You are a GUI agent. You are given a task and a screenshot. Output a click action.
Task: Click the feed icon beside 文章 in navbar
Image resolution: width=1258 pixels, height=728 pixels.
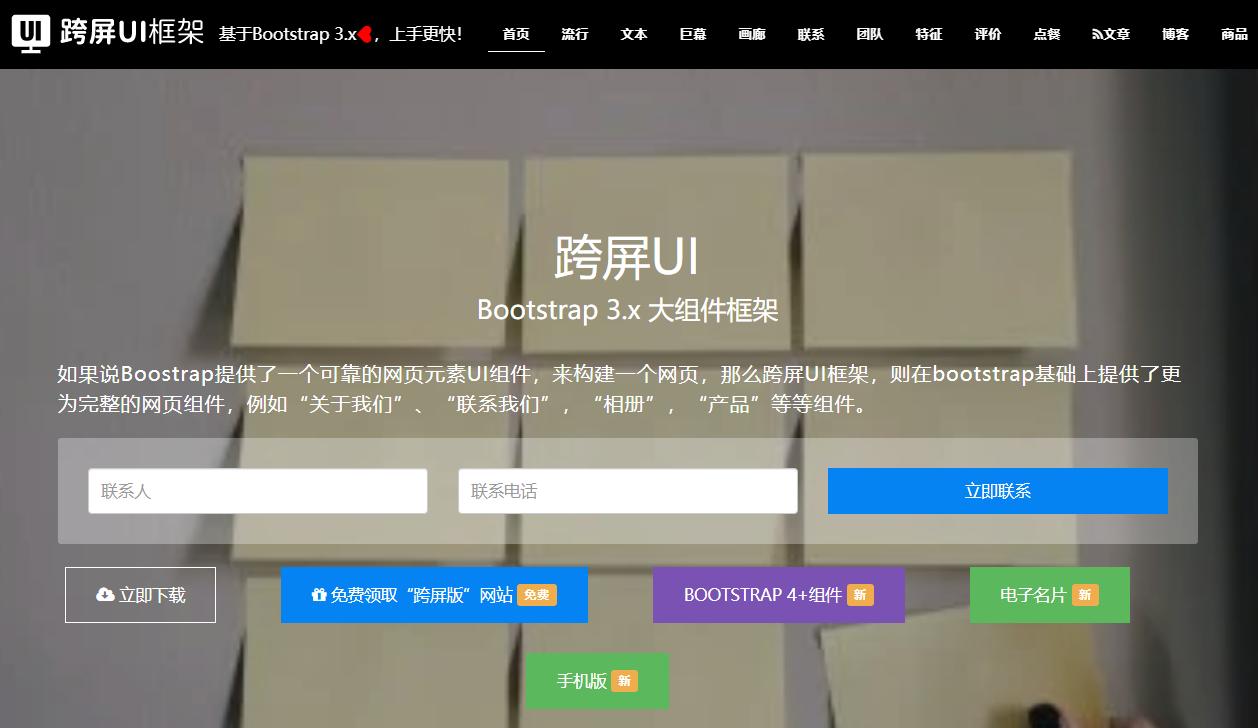click(1096, 33)
